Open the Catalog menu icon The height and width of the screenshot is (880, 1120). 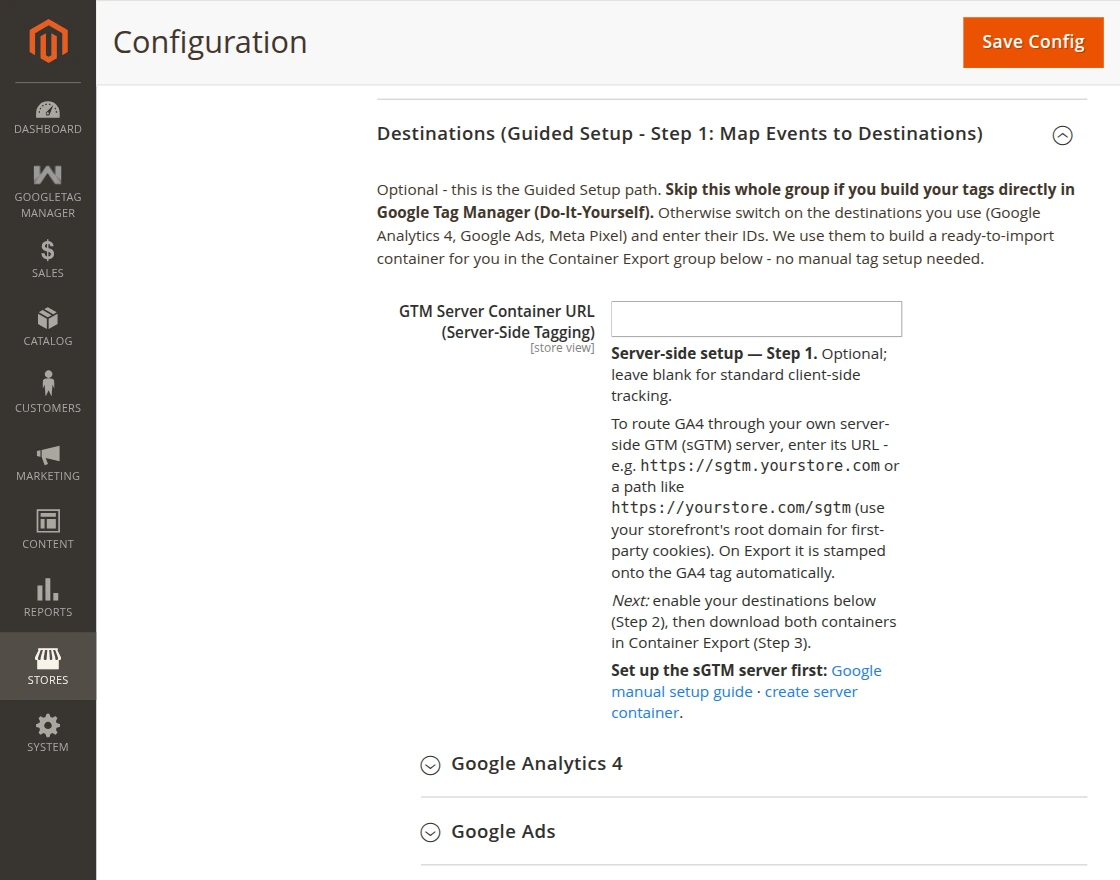click(x=48, y=318)
